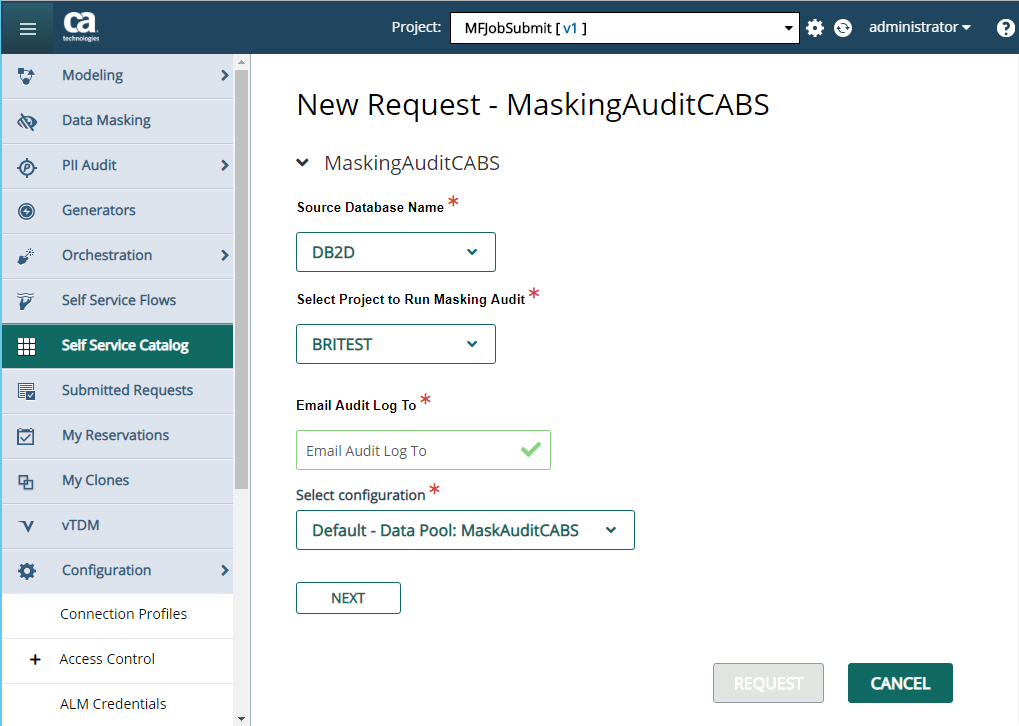Click the globe icon next to settings
This screenshot has height=726, width=1019.
(x=842, y=27)
